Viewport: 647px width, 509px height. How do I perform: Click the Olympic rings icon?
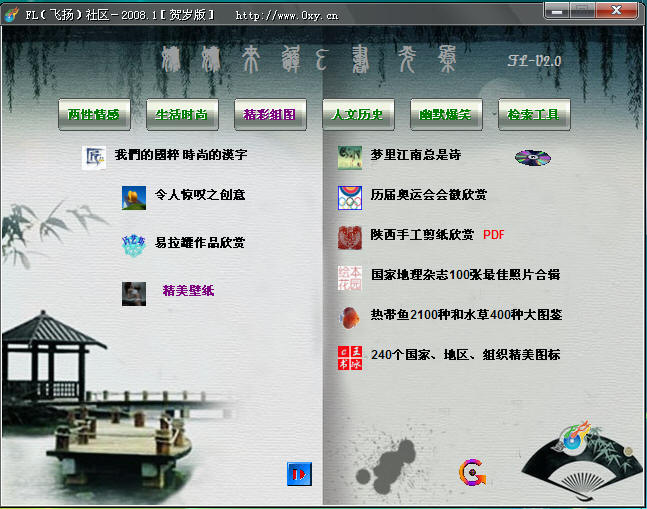point(350,195)
